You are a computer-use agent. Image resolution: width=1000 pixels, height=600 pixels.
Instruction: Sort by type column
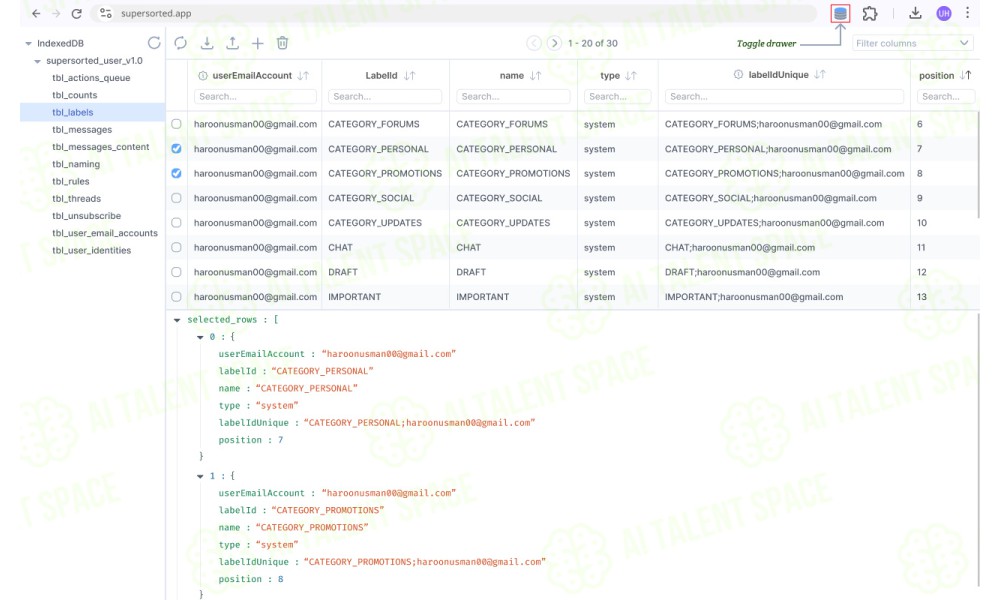(x=631, y=75)
